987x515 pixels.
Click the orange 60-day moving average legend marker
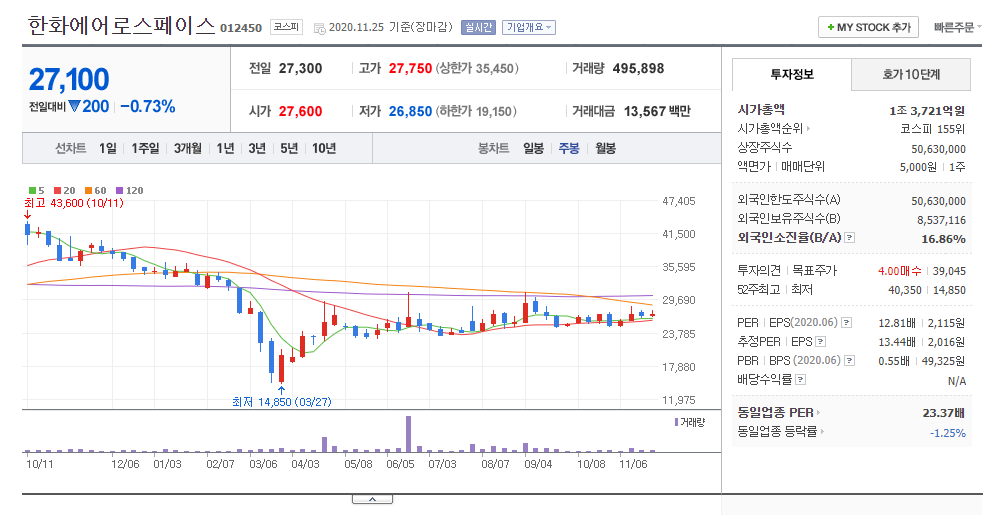[x=88, y=191]
